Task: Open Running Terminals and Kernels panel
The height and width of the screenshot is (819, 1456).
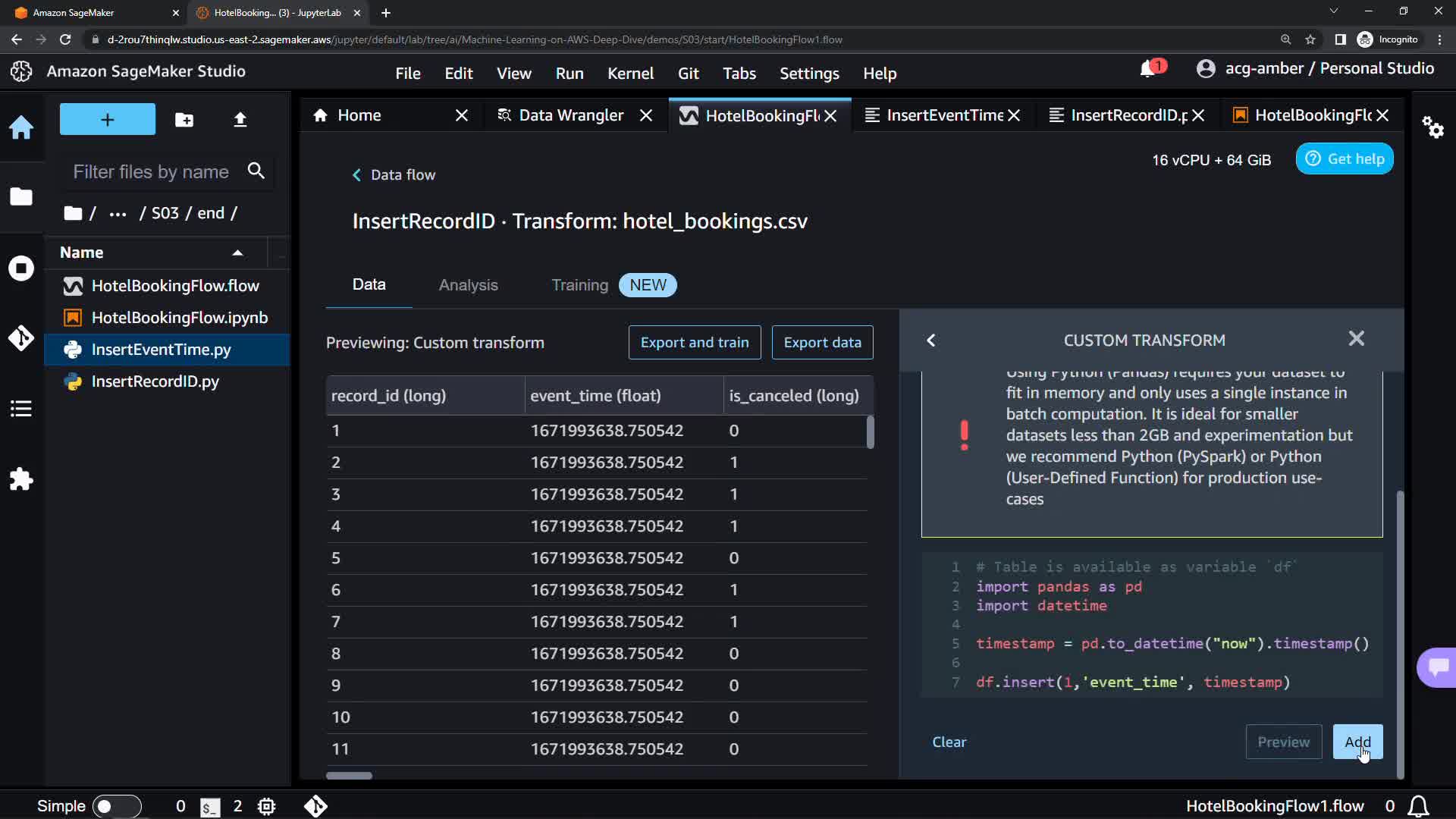Action: 21,268
